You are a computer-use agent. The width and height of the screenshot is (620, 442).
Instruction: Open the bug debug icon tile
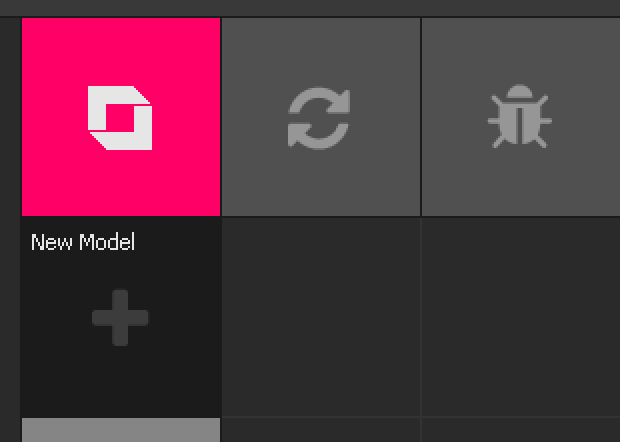click(520, 117)
